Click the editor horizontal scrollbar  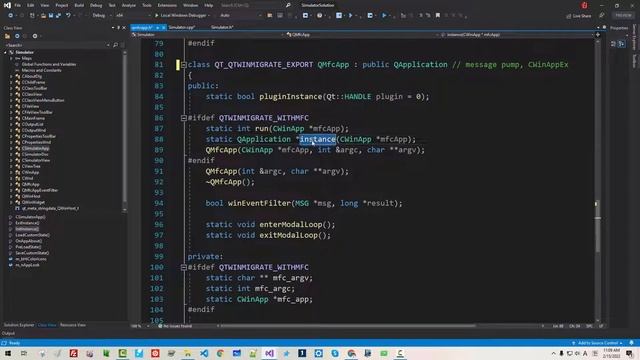347,326
